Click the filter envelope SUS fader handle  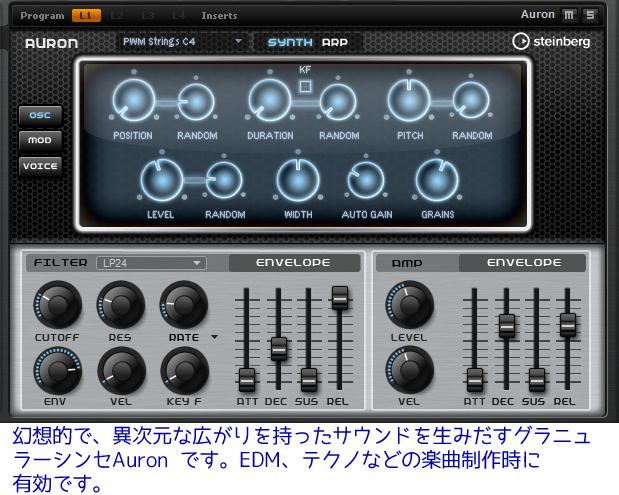point(308,379)
